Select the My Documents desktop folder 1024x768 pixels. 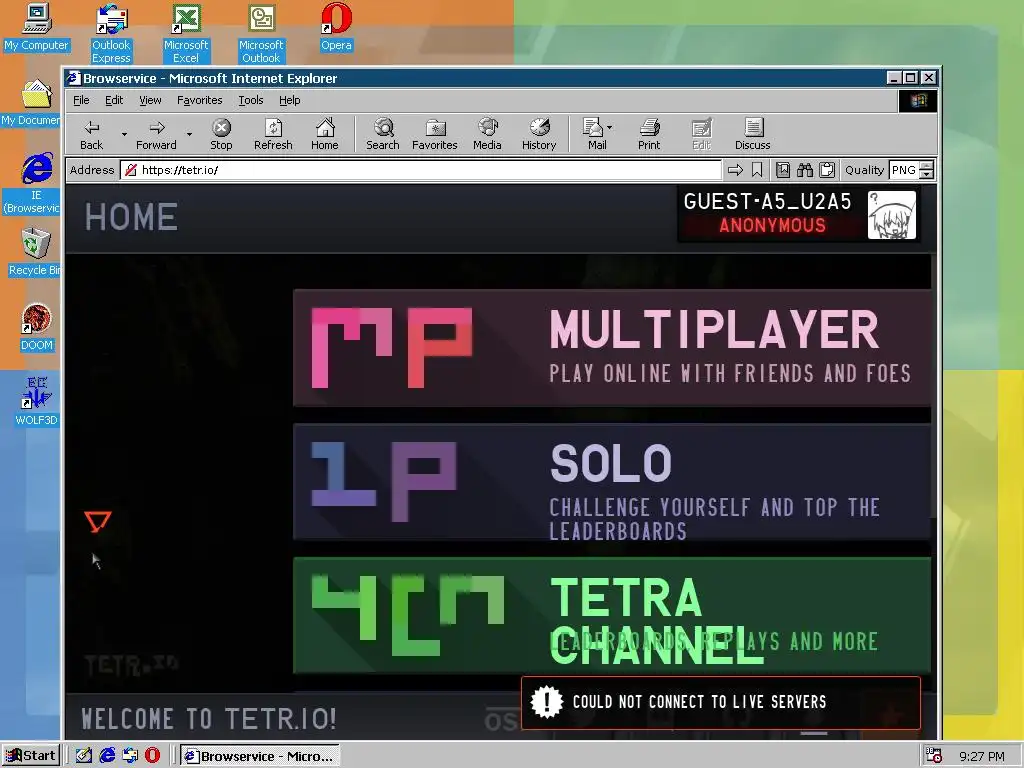31,103
